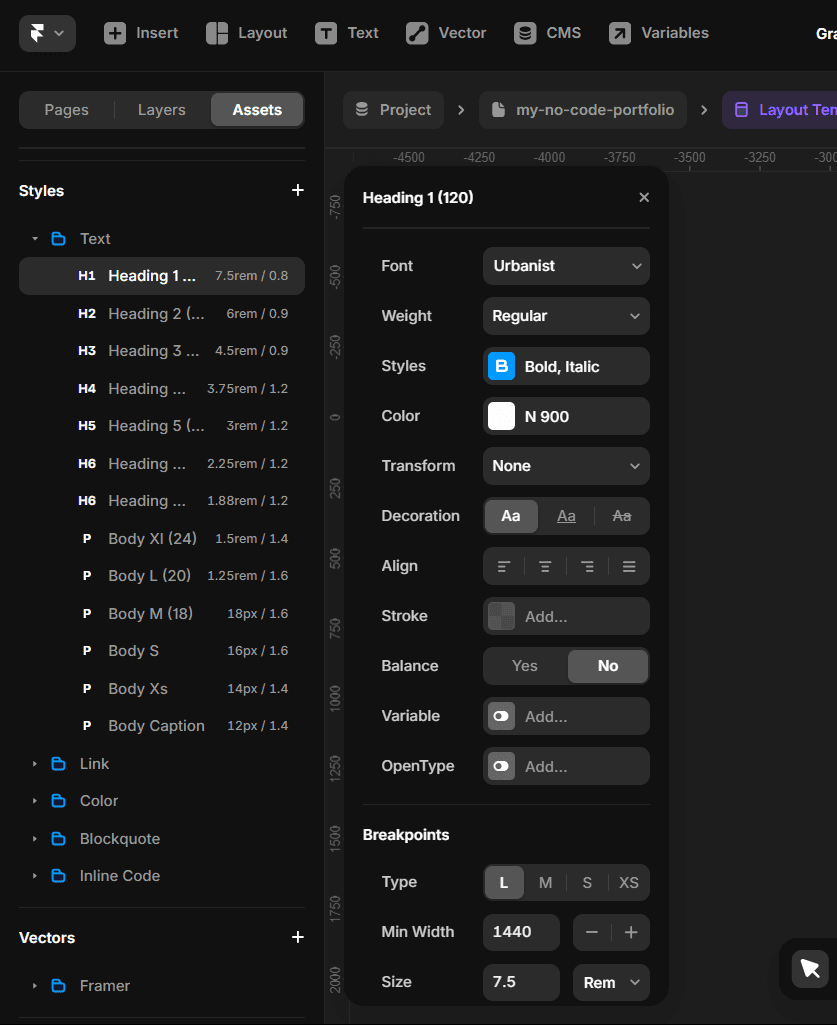837x1025 pixels.
Task: Click the Framer folder icon
Action: tap(58, 986)
